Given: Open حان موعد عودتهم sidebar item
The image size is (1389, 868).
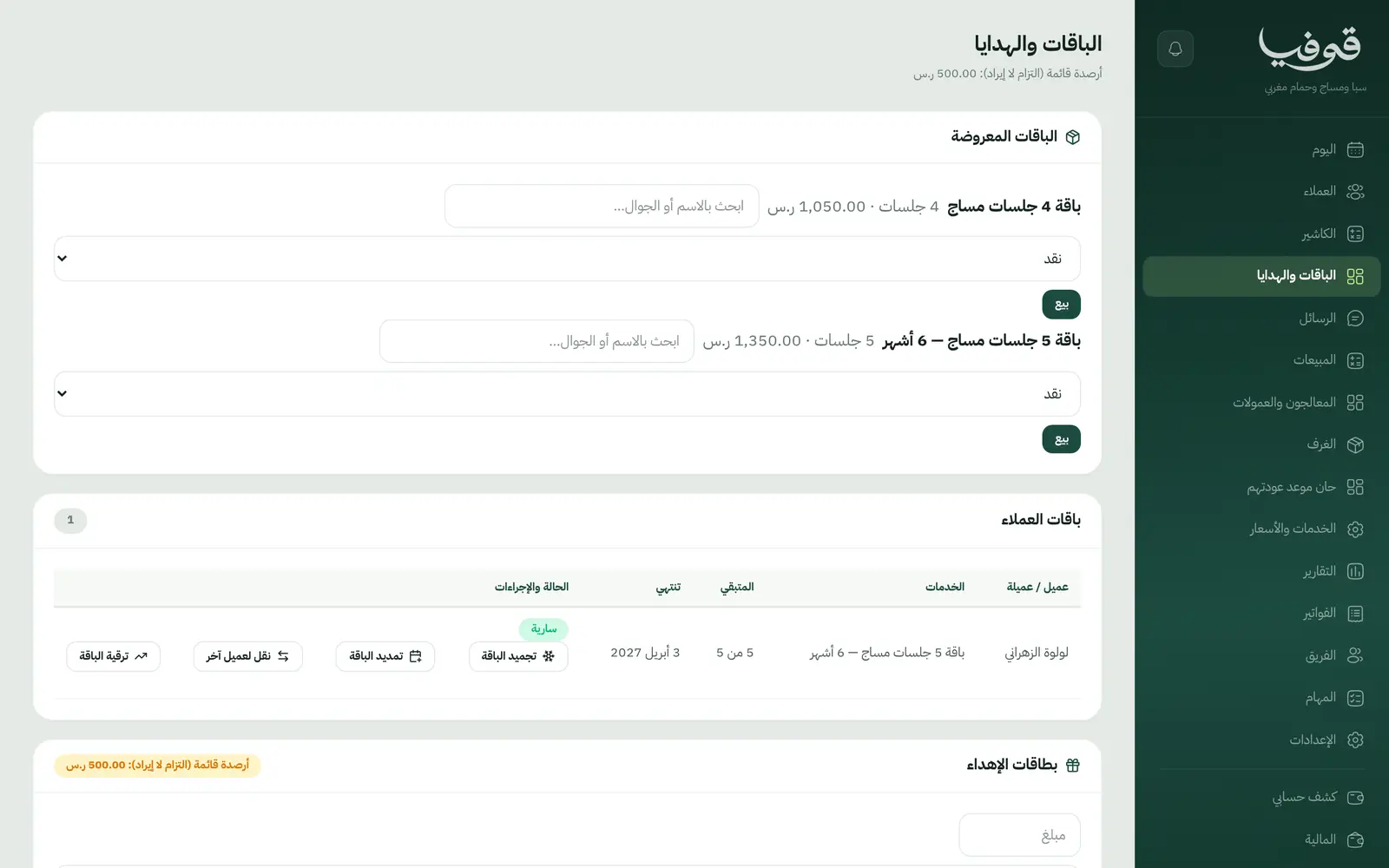Looking at the screenshot, I should pyautogui.click(x=1261, y=487).
